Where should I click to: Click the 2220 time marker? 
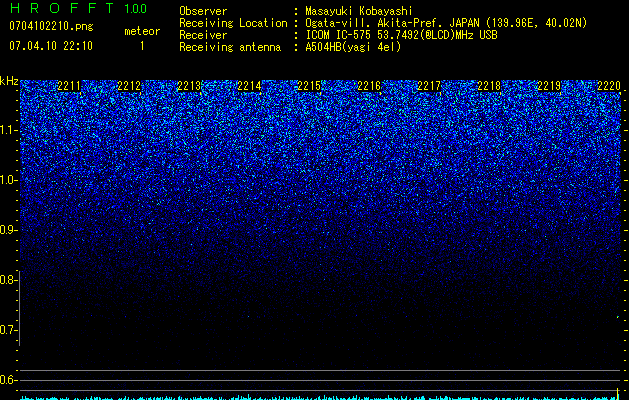pos(609,86)
